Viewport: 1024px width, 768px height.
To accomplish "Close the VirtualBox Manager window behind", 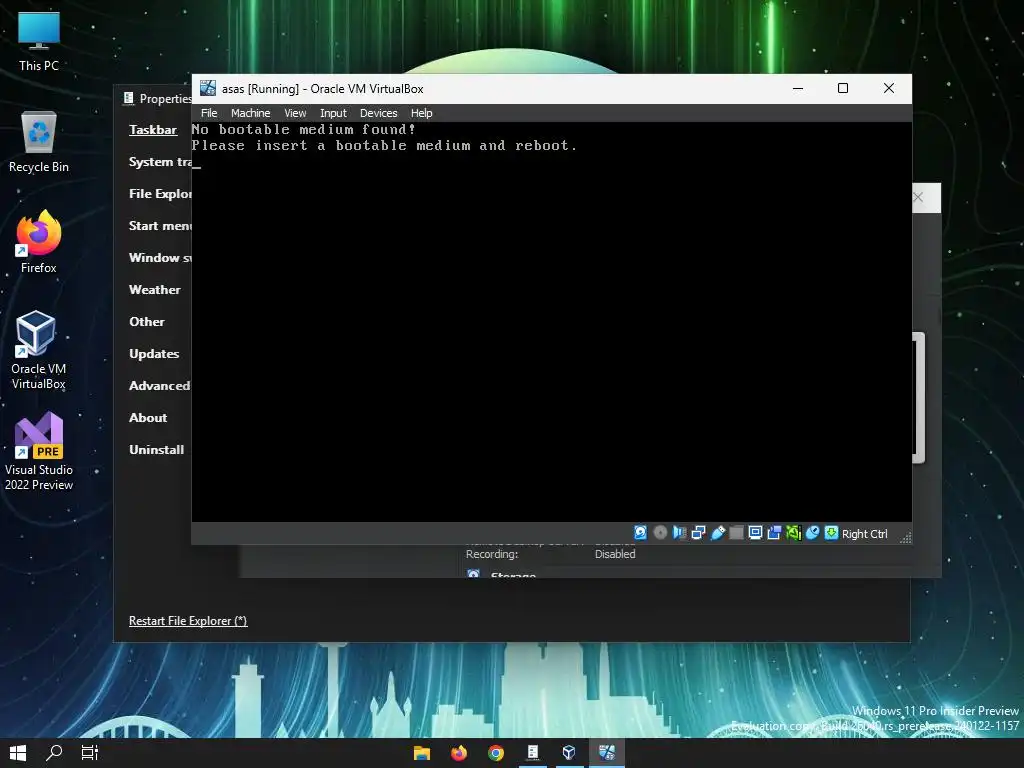I will coord(918,197).
